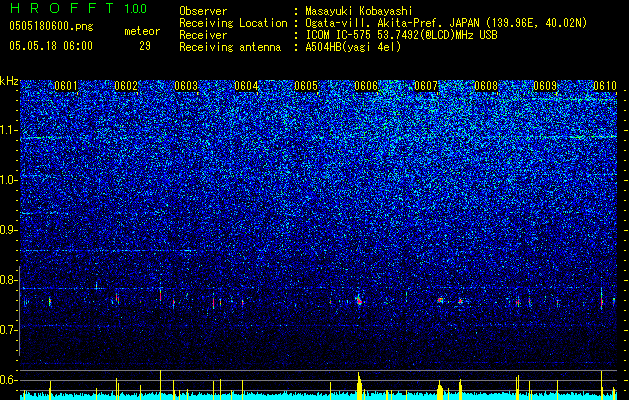The height and width of the screenshot is (400, 629).
Task: Click the 0.7 frequency axis label
Action: [x=9, y=330]
